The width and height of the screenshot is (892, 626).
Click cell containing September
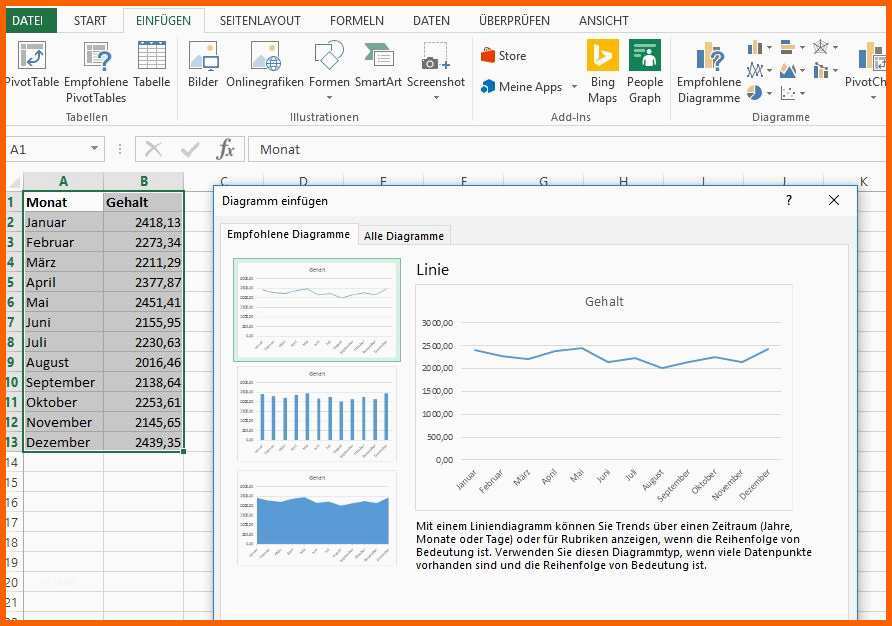pyautogui.click(x=63, y=382)
